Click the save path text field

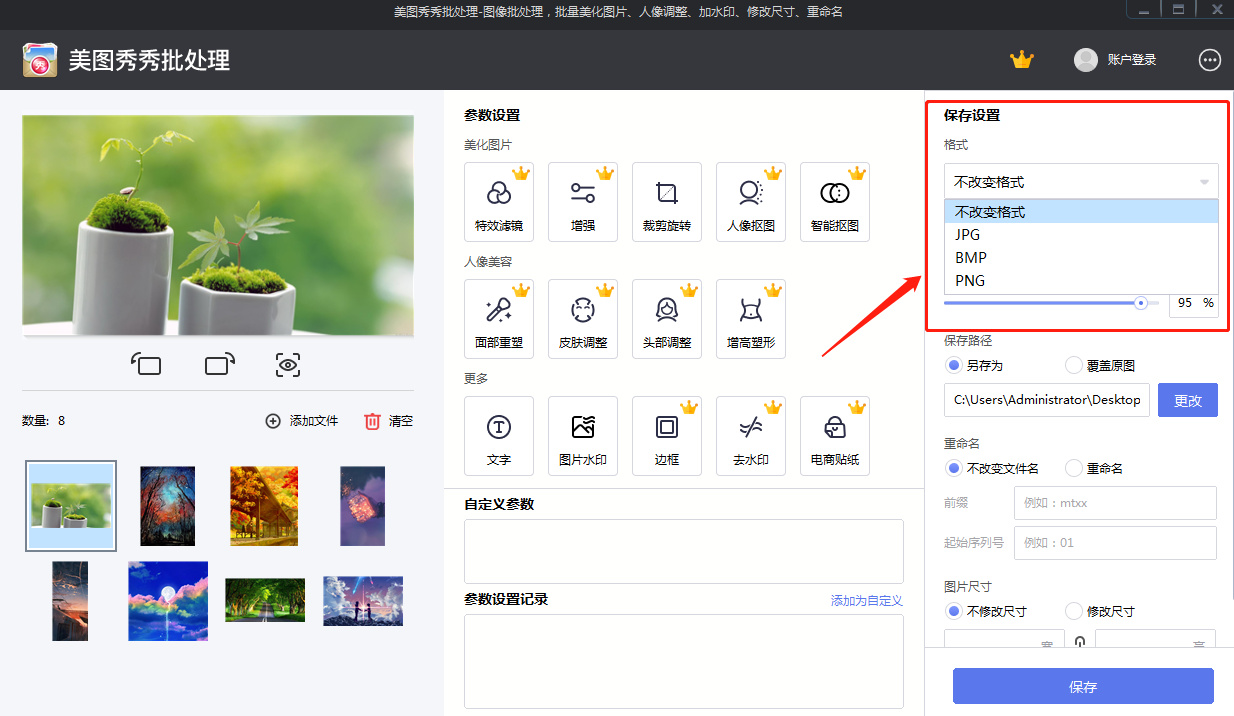pos(1047,400)
